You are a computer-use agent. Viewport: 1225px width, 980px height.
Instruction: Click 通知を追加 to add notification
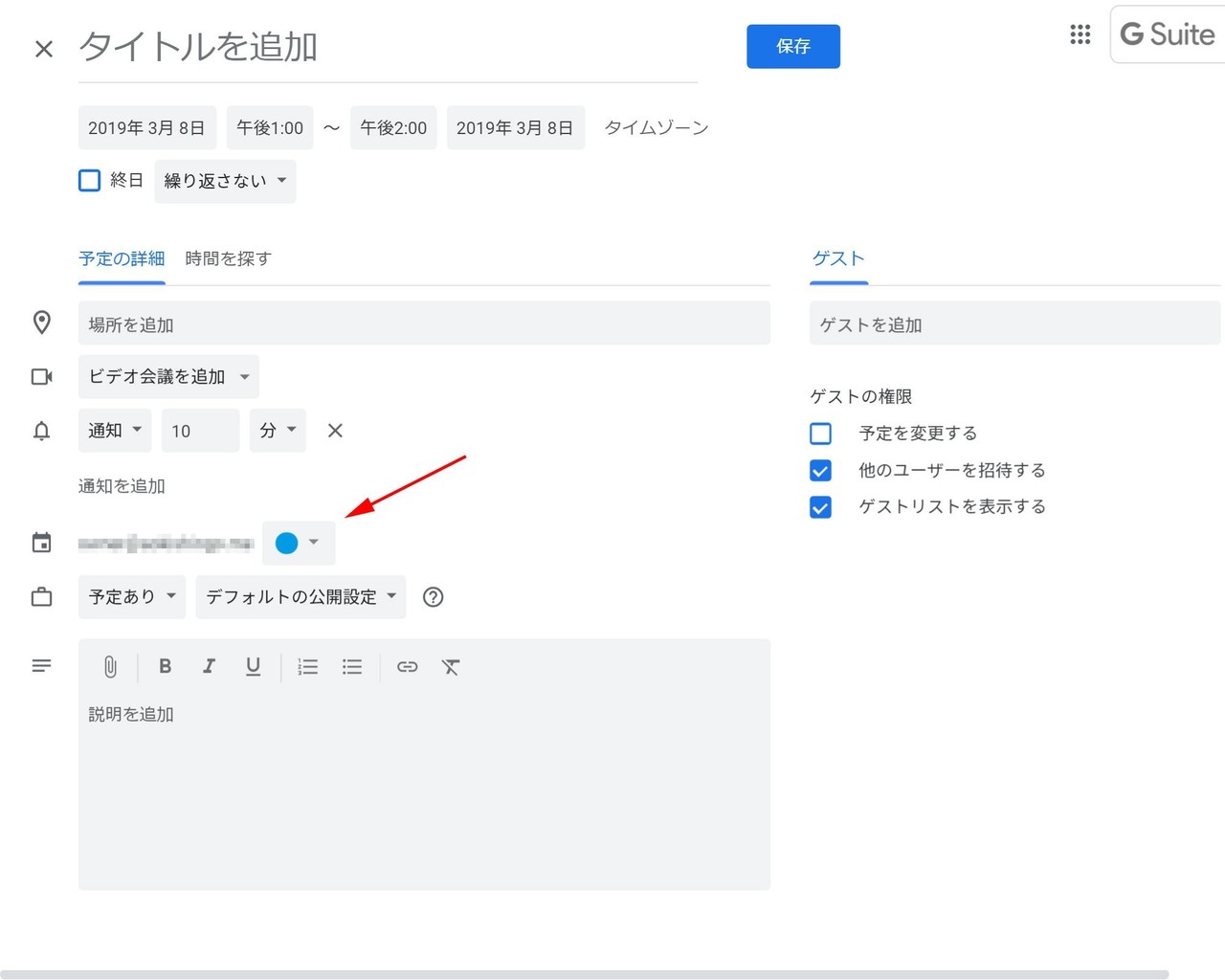coord(122,486)
